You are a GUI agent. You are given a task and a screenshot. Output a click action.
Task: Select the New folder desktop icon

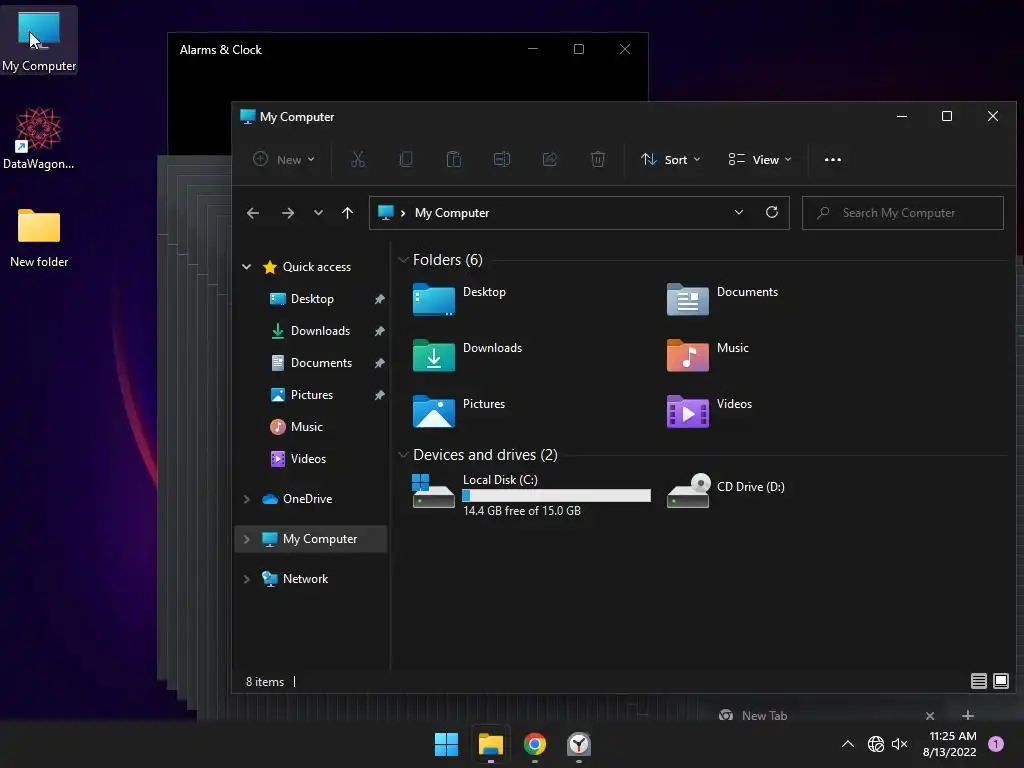[x=39, y=238]
